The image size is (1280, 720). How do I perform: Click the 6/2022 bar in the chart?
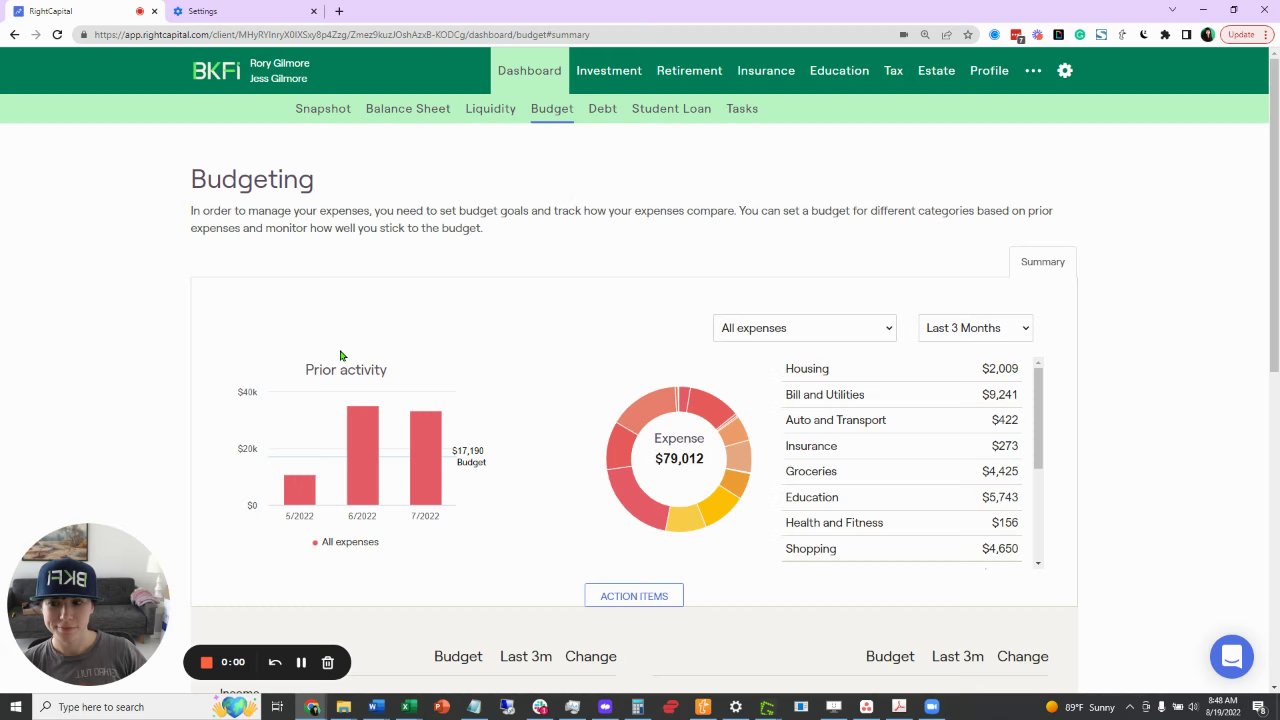(363, 455)
